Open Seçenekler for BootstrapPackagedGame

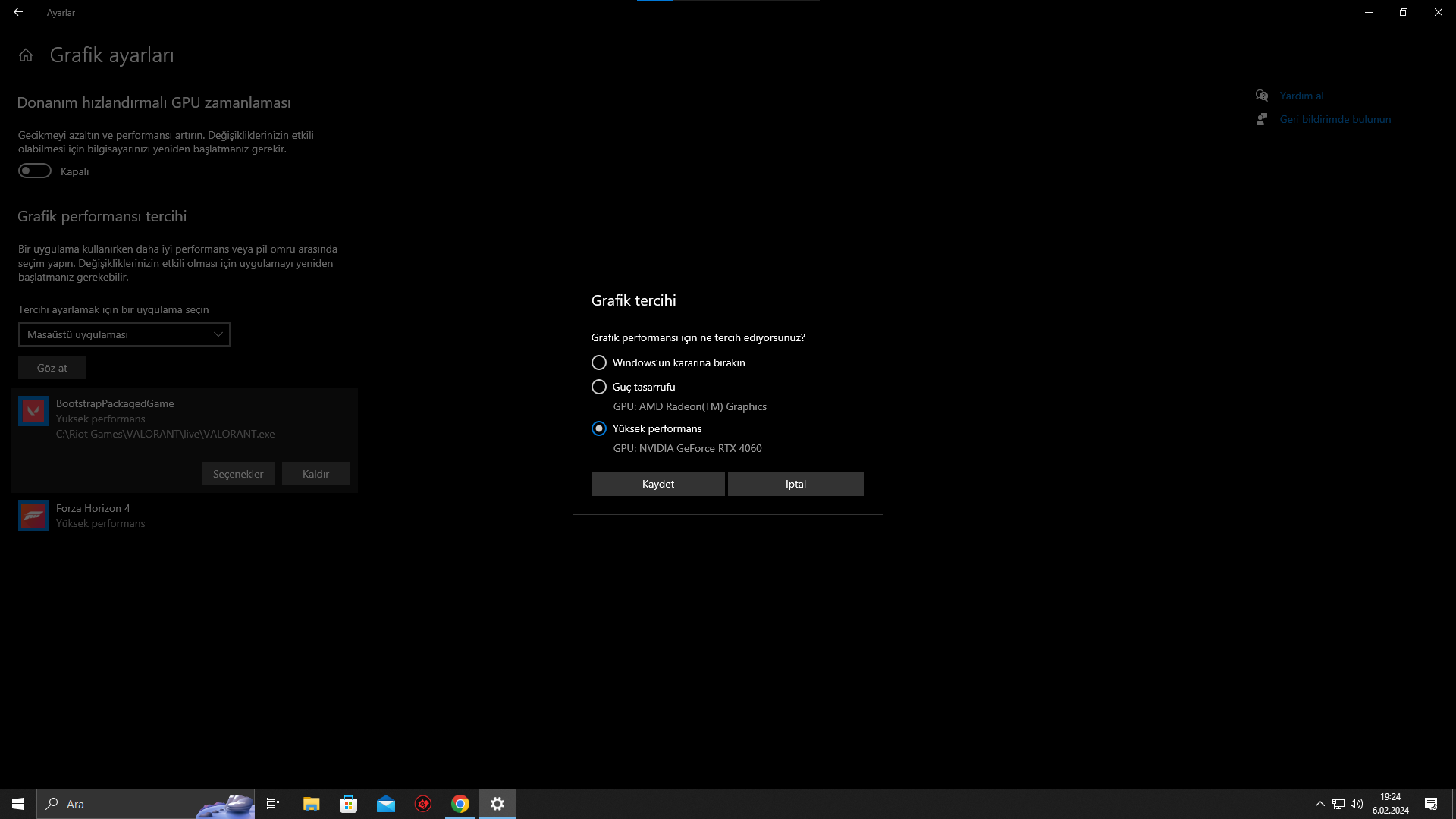pos(238,474)
